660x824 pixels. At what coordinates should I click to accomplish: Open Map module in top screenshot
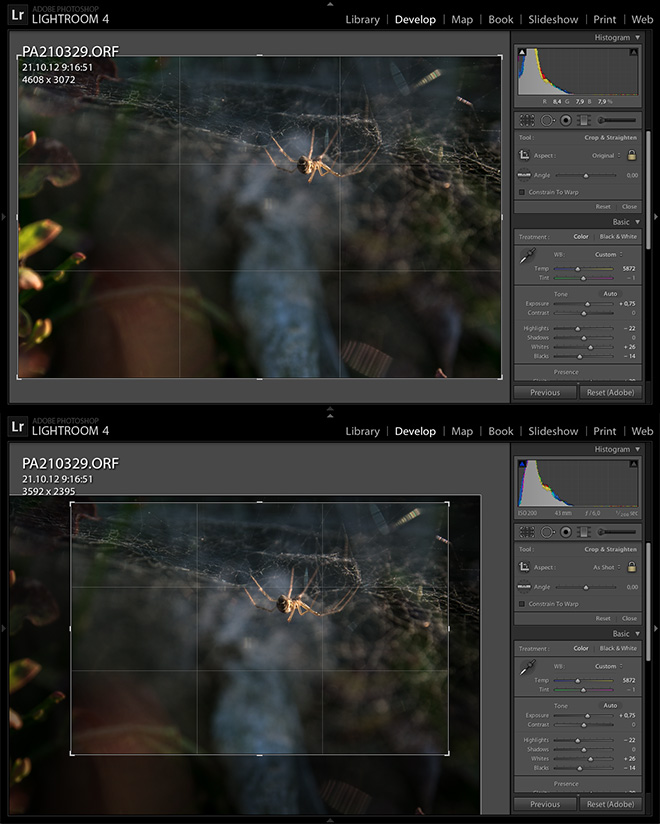coord(462,19)
